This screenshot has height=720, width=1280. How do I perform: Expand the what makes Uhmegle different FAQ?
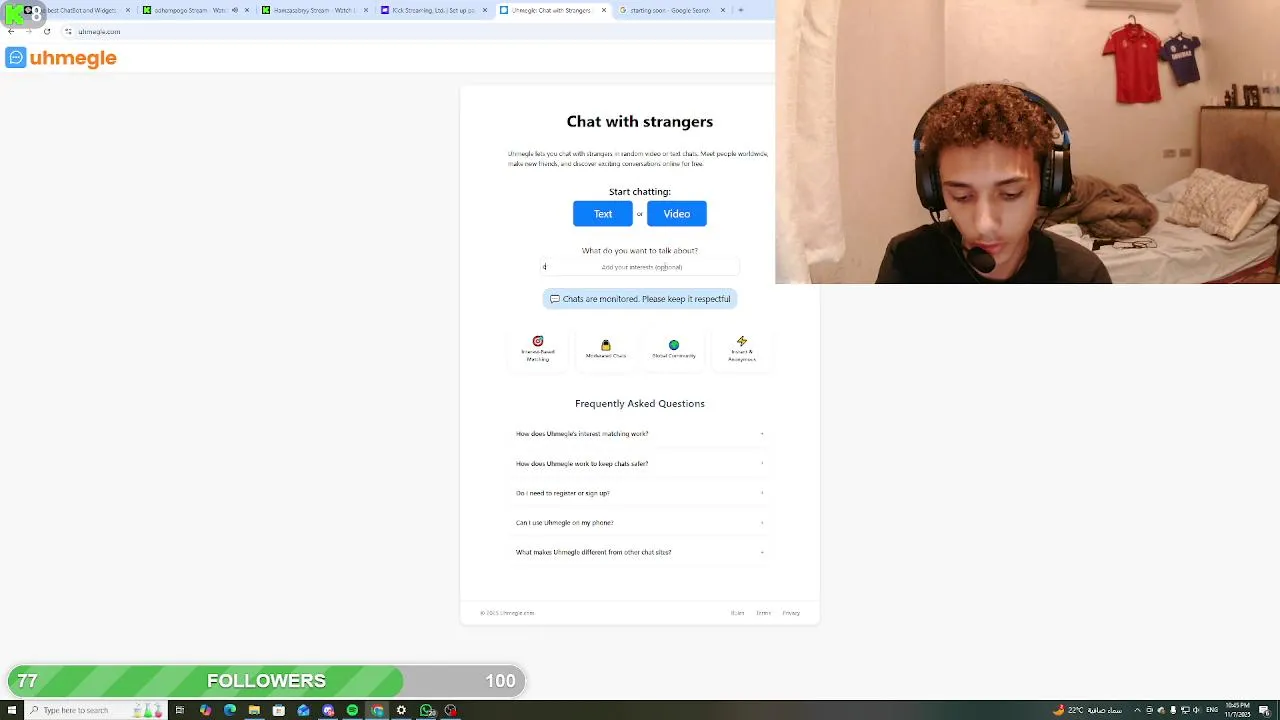[640, 552]
